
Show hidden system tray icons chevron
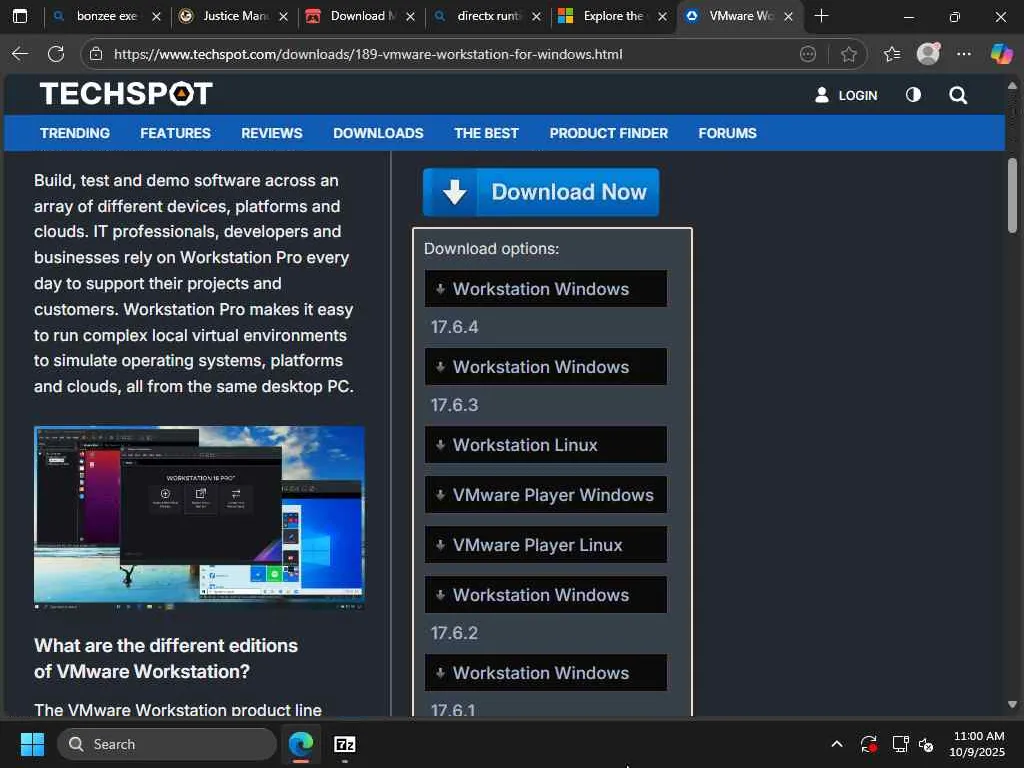pos(837,744)
